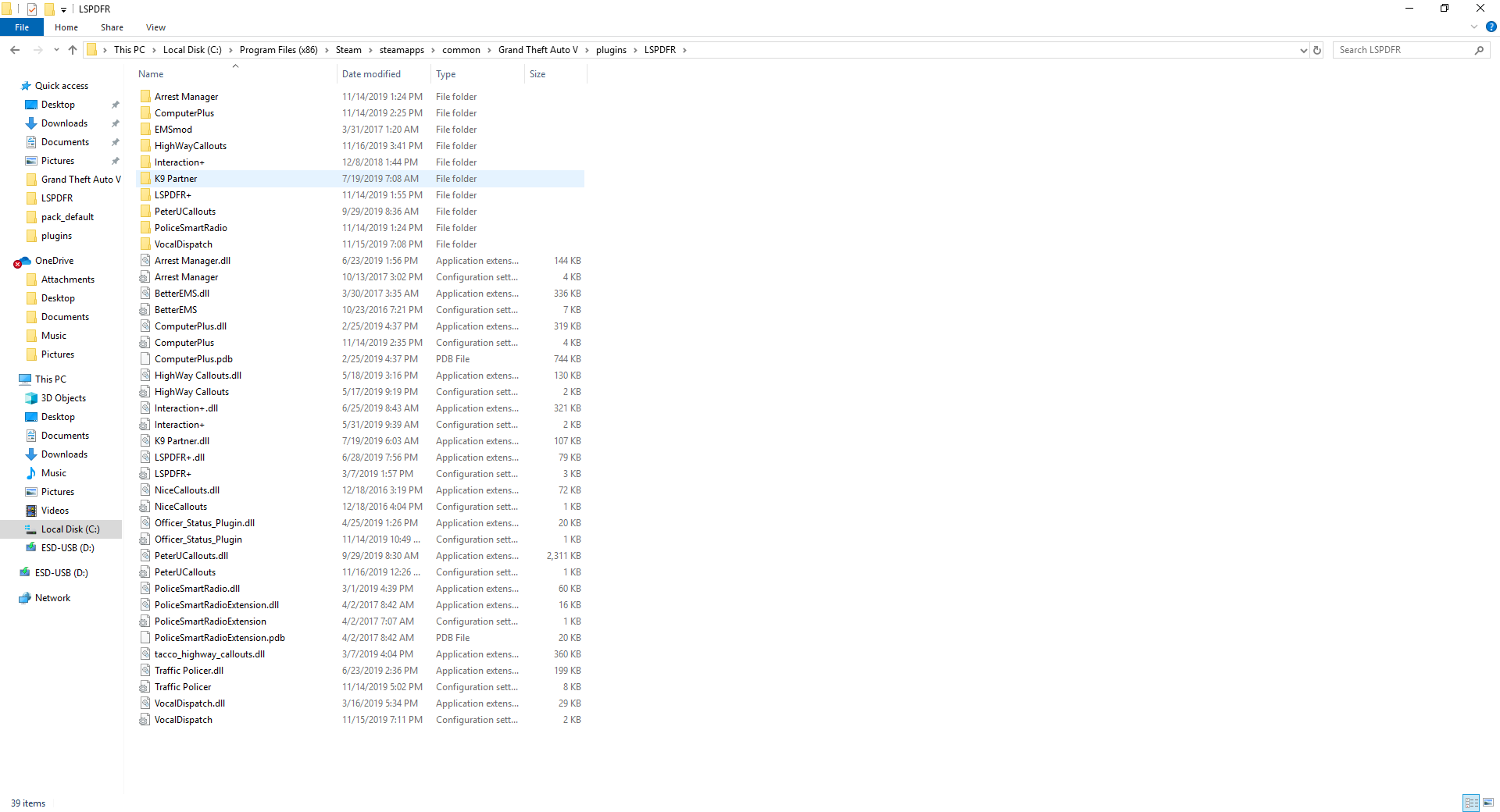Open the Home ribbon tab
This screenshot has height=812, width=1500.
coord(66,27)
